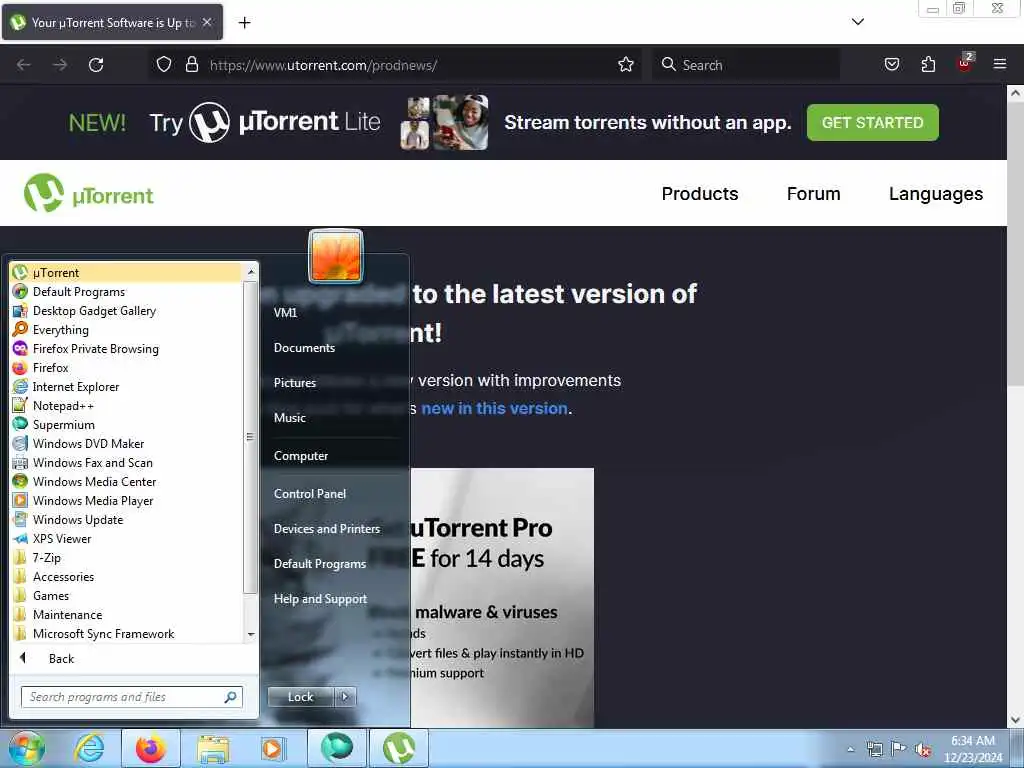Click the user account flower picture
1024x768 pixels.
[336, 256]
